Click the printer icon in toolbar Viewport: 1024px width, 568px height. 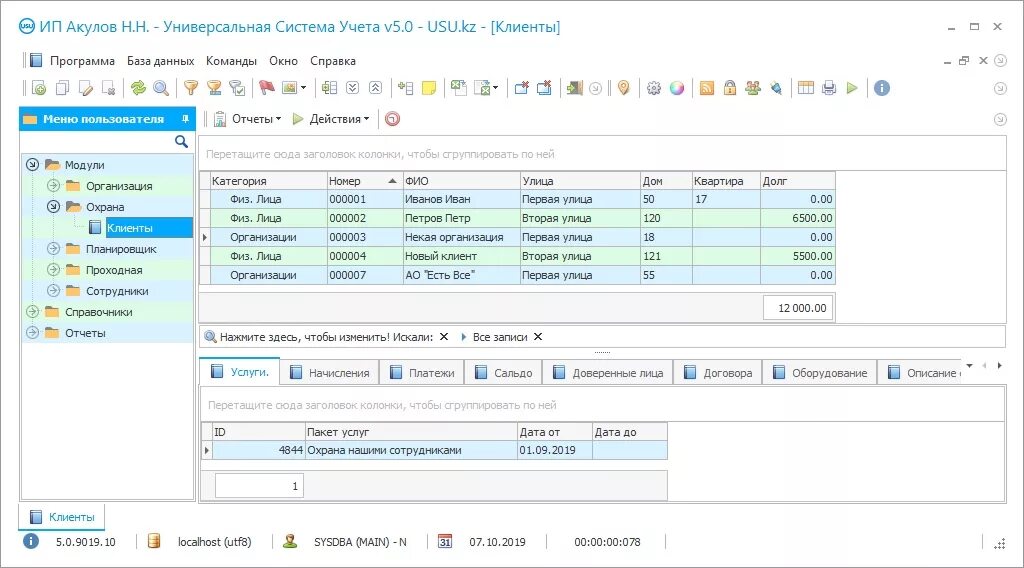(x=829, y=88)
